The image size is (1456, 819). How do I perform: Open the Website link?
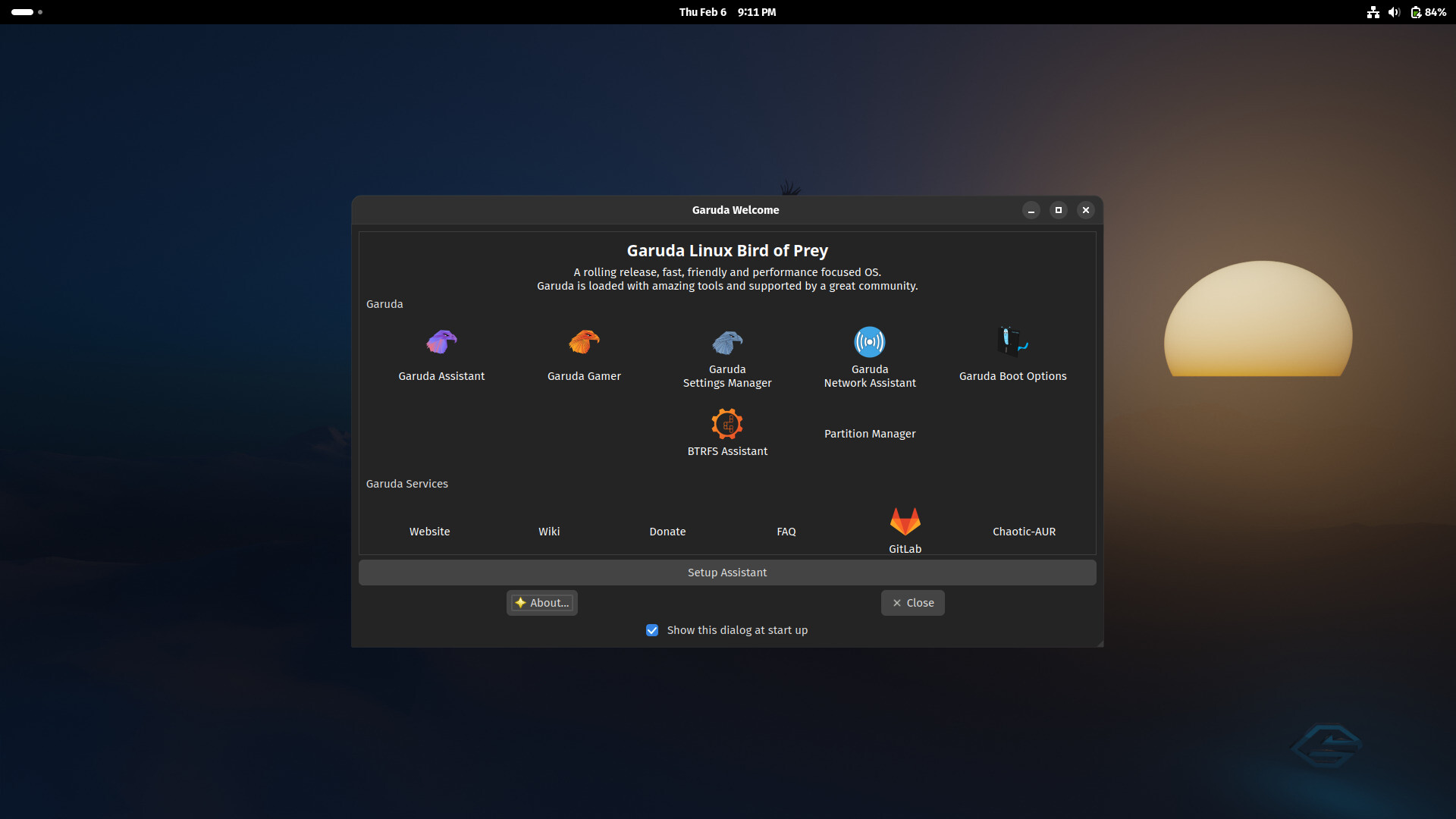[430, 532]
